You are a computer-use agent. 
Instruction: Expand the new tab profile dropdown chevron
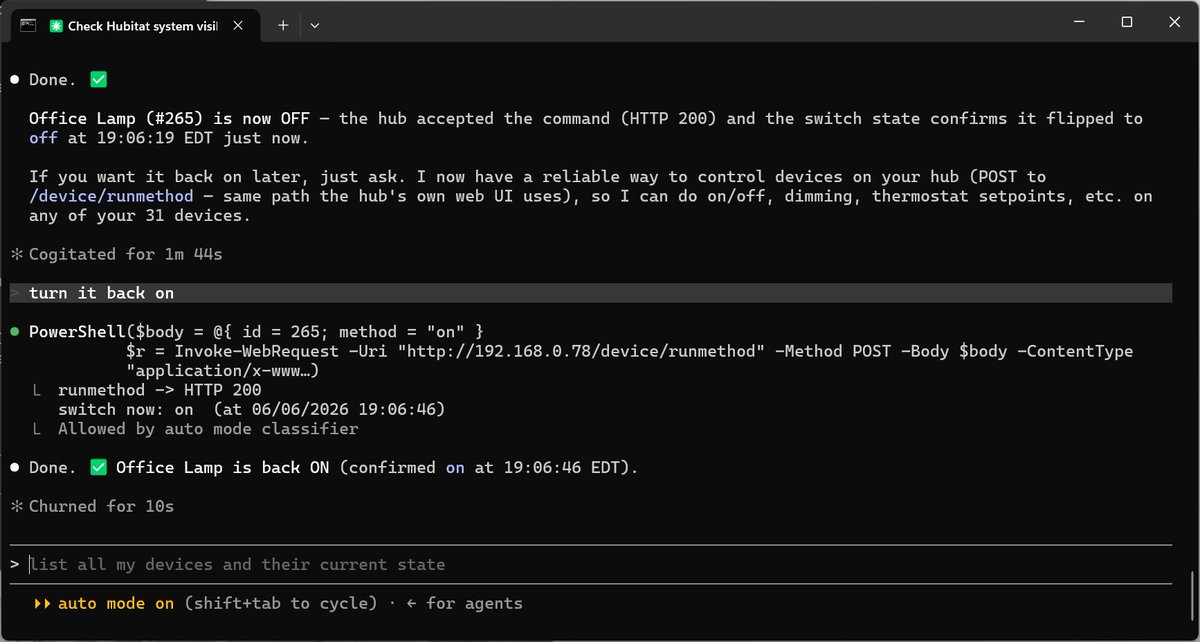click(x=315, y=25)
